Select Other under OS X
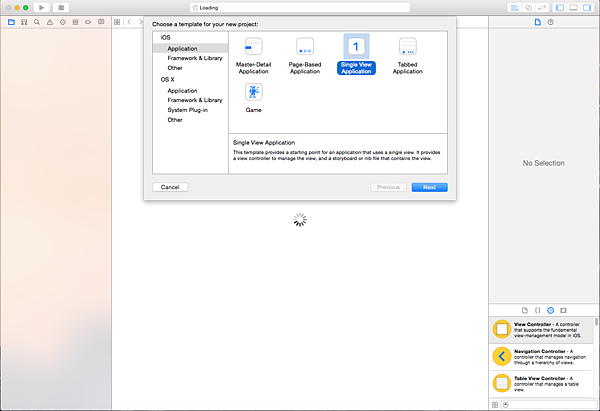Screen dimensions: 600x411 click(x=175, y=120)
